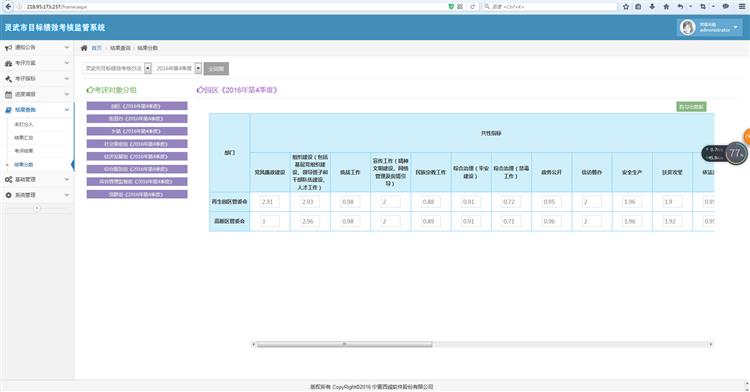The width and height of the screenshot is (750, 392).
Task: Go back using the browser back arrow
Action: click(8, 7)
